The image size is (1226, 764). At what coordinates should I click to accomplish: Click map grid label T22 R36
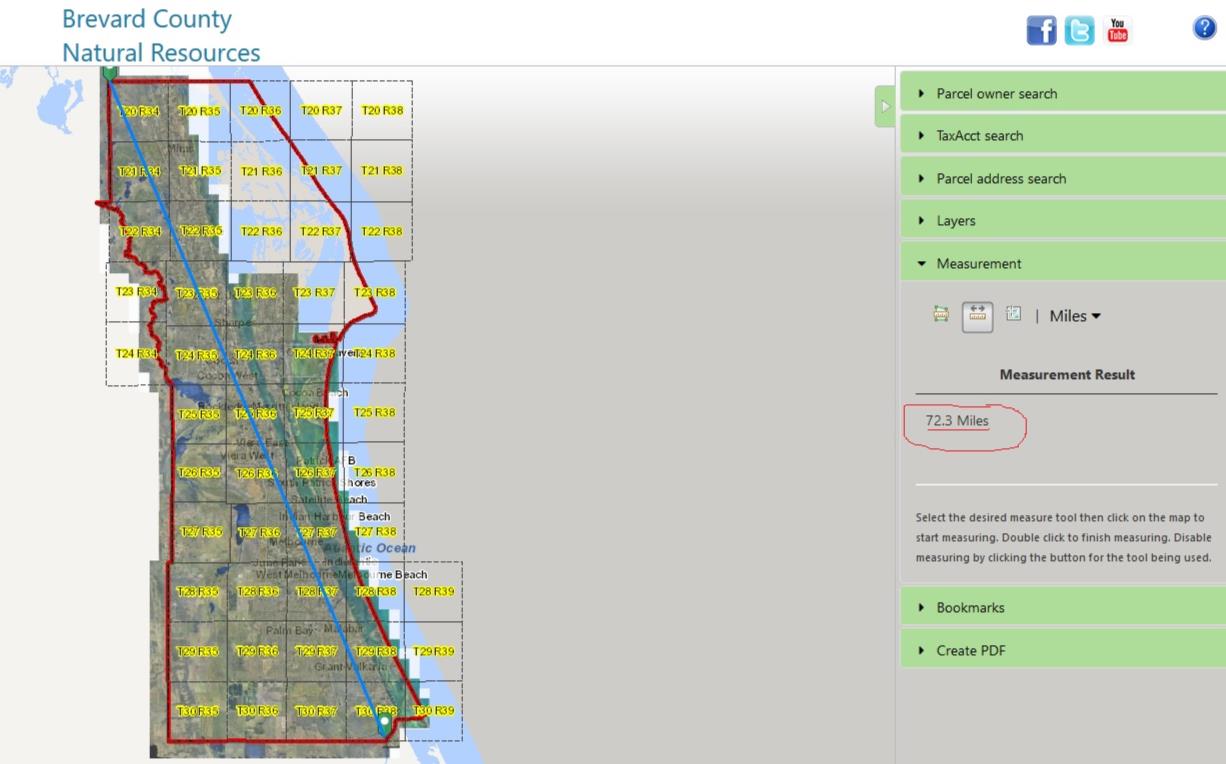(261, 231)
